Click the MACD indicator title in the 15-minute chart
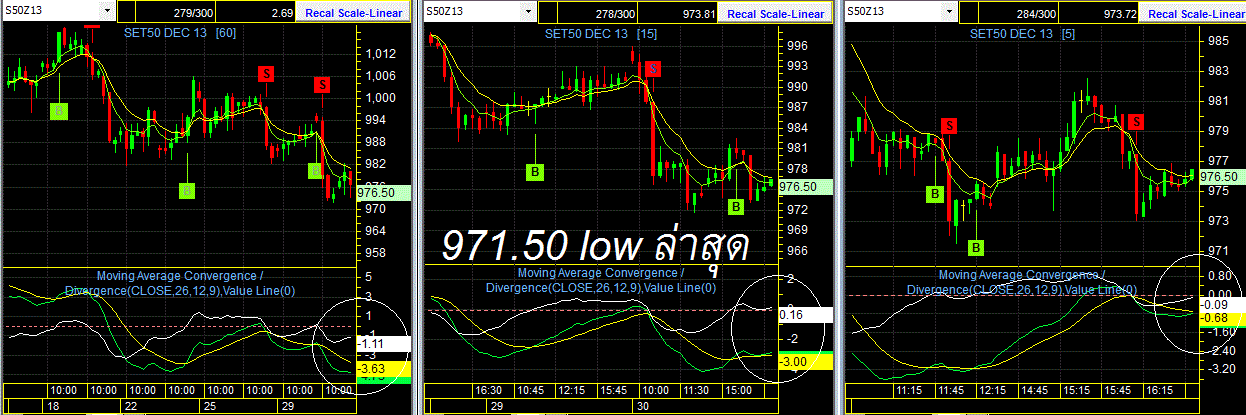Image resolution: width=1246 pixels, height=415 pixels. coord(600,281)
